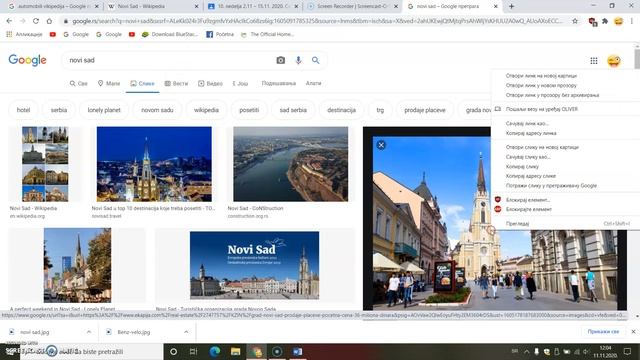640x360 pixels.
Task: Open the 'Још' more dropdown
Action: [240, 83]
